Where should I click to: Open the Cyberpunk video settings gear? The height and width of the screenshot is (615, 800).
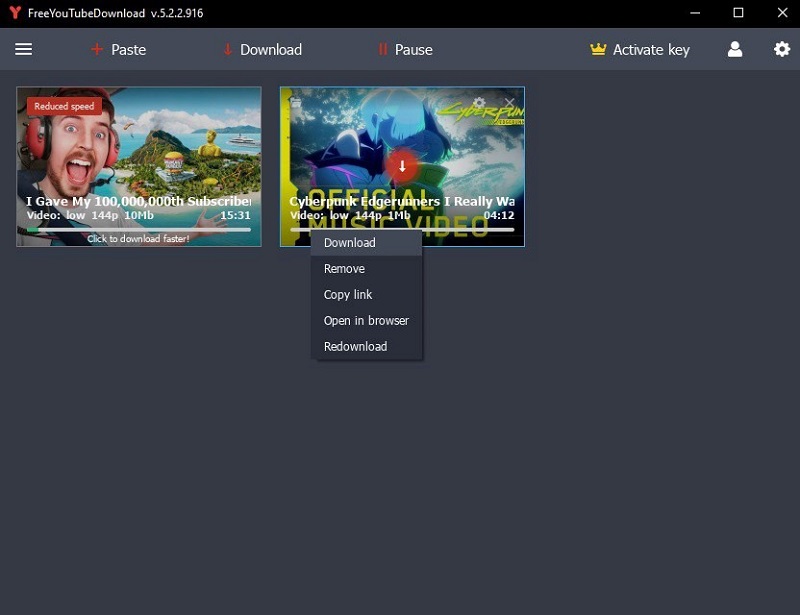pyautogui.click(x=479, y=103)
